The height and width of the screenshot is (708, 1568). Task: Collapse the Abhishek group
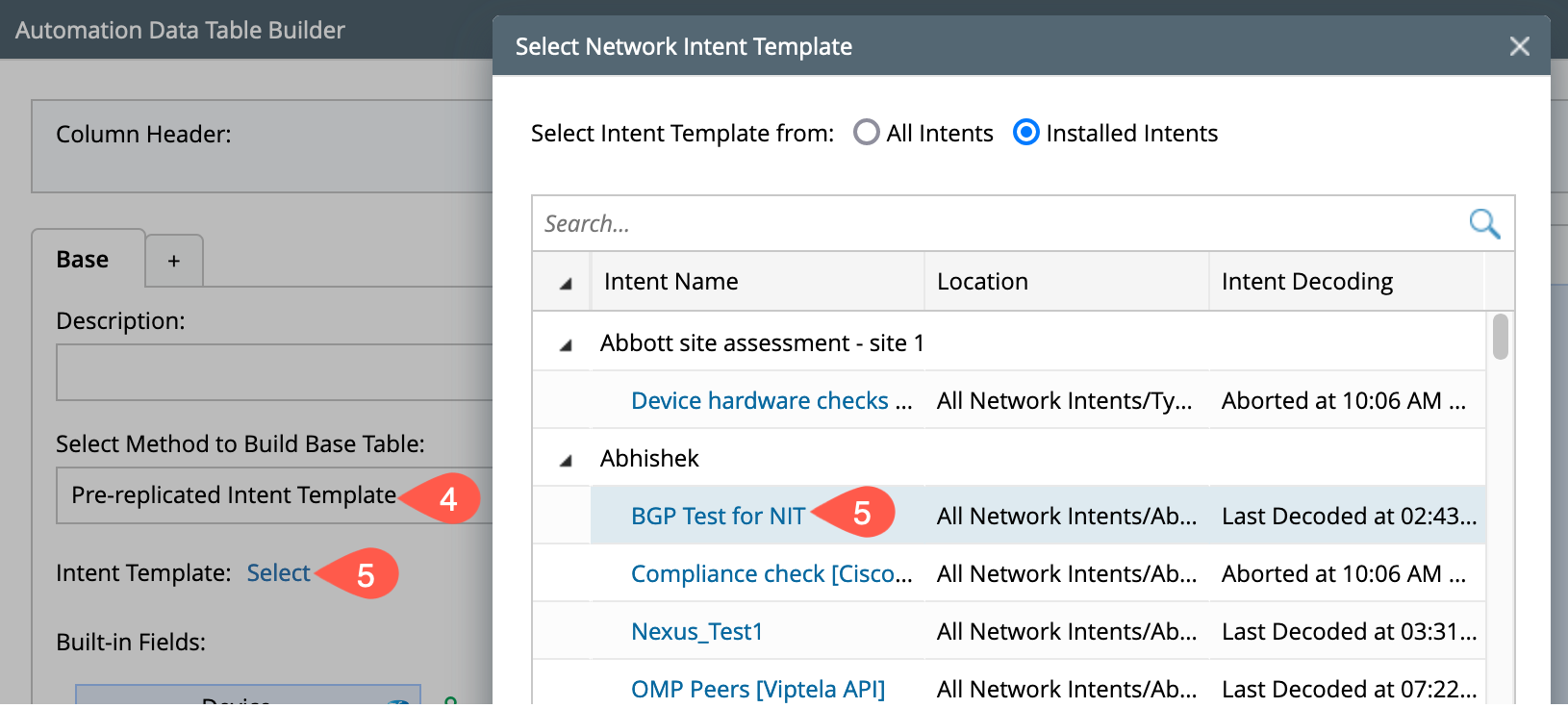click(566, 460)
